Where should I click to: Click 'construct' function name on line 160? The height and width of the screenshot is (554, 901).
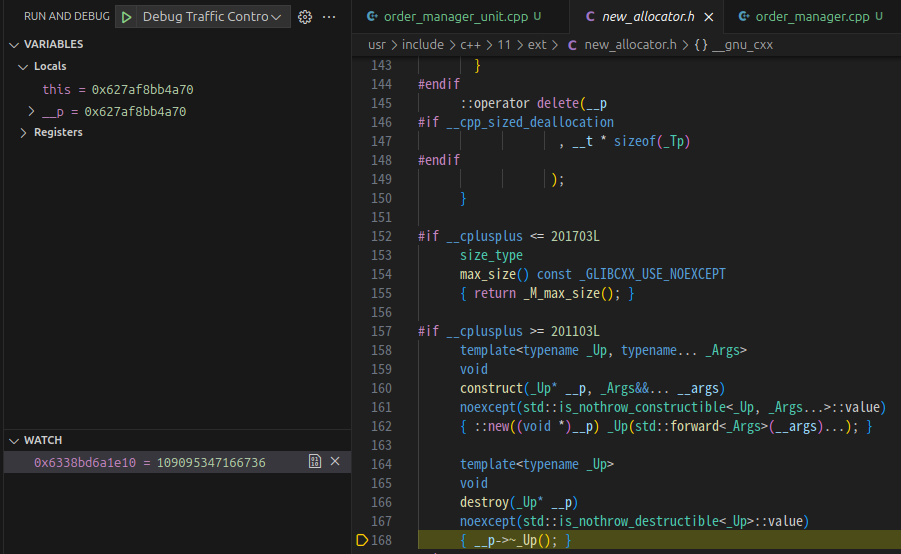click(491, 388)
